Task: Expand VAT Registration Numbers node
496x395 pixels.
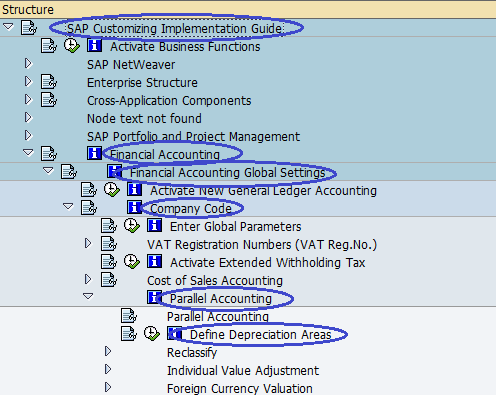Action: pos(88,243)
